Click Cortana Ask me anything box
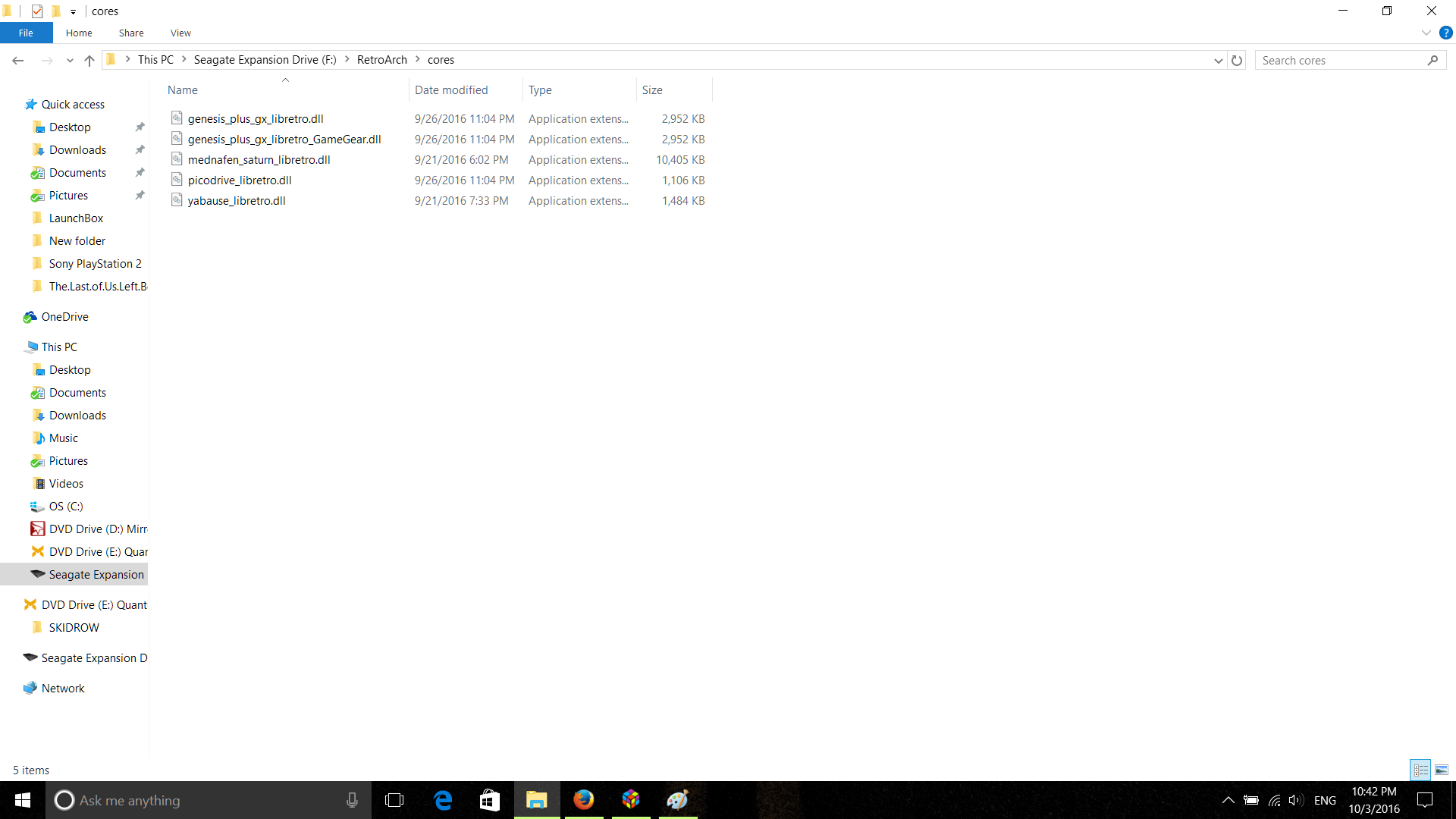Screen dimensions: 1456x819 point(209,800)
